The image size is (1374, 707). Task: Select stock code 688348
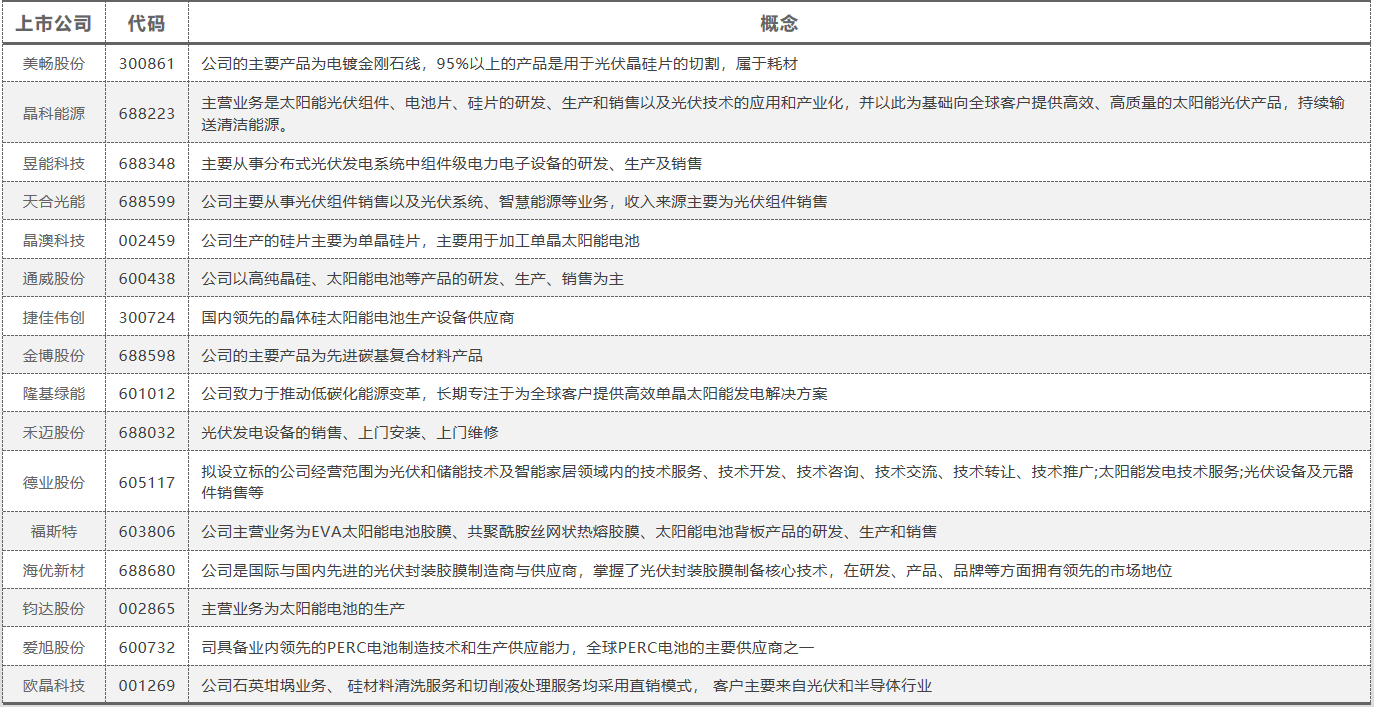(x=146, y=163)
